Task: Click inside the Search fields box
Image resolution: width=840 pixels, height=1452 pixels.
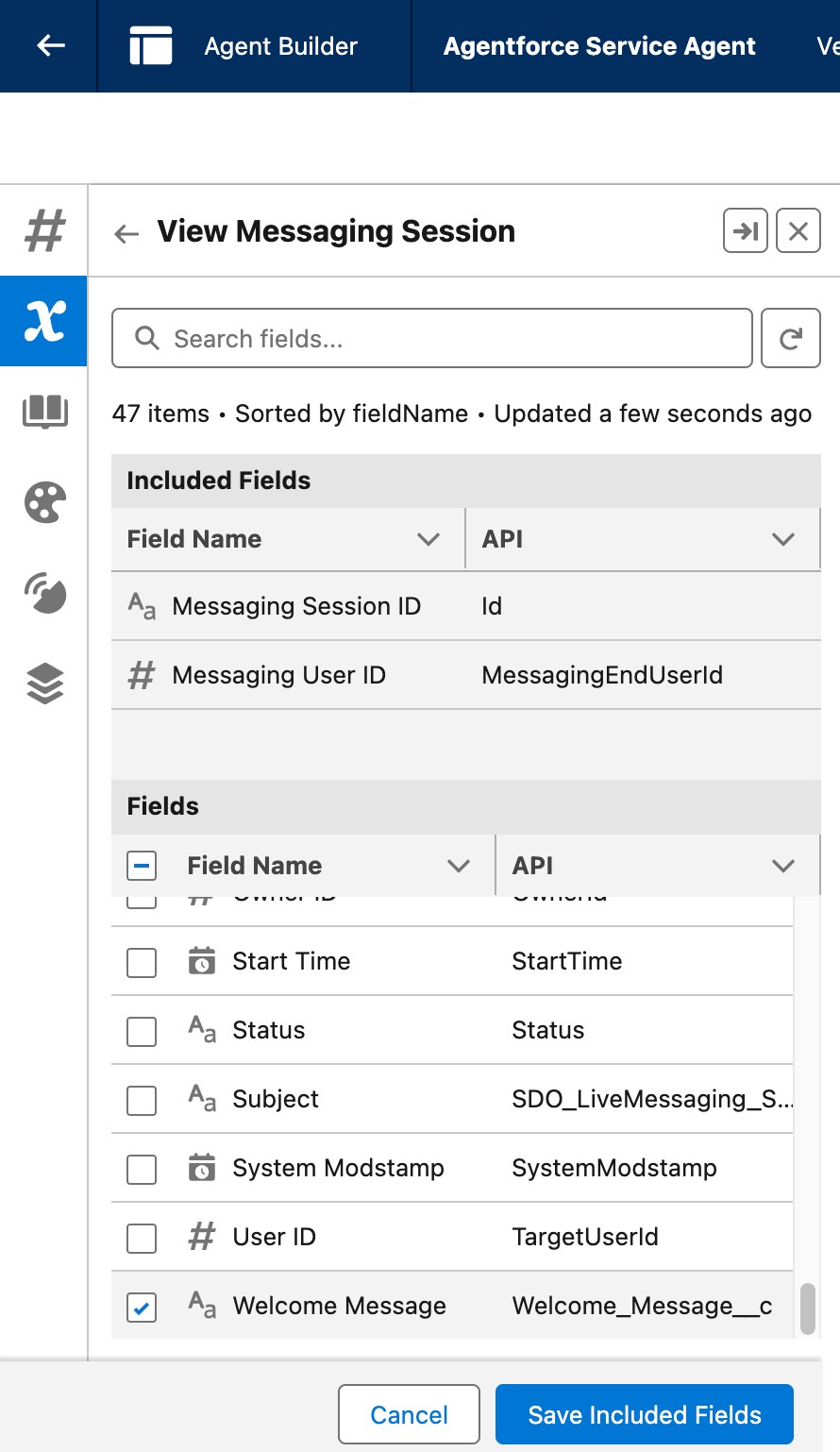Action: pos(444,338)
